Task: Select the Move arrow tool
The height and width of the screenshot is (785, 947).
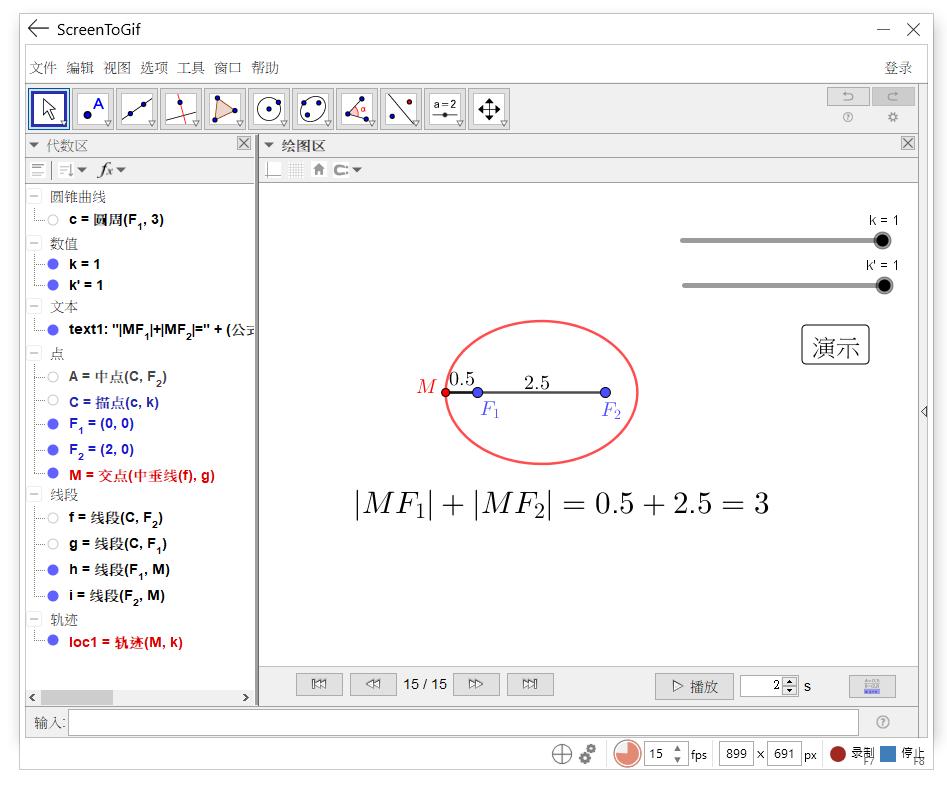Action: (49, 108)
